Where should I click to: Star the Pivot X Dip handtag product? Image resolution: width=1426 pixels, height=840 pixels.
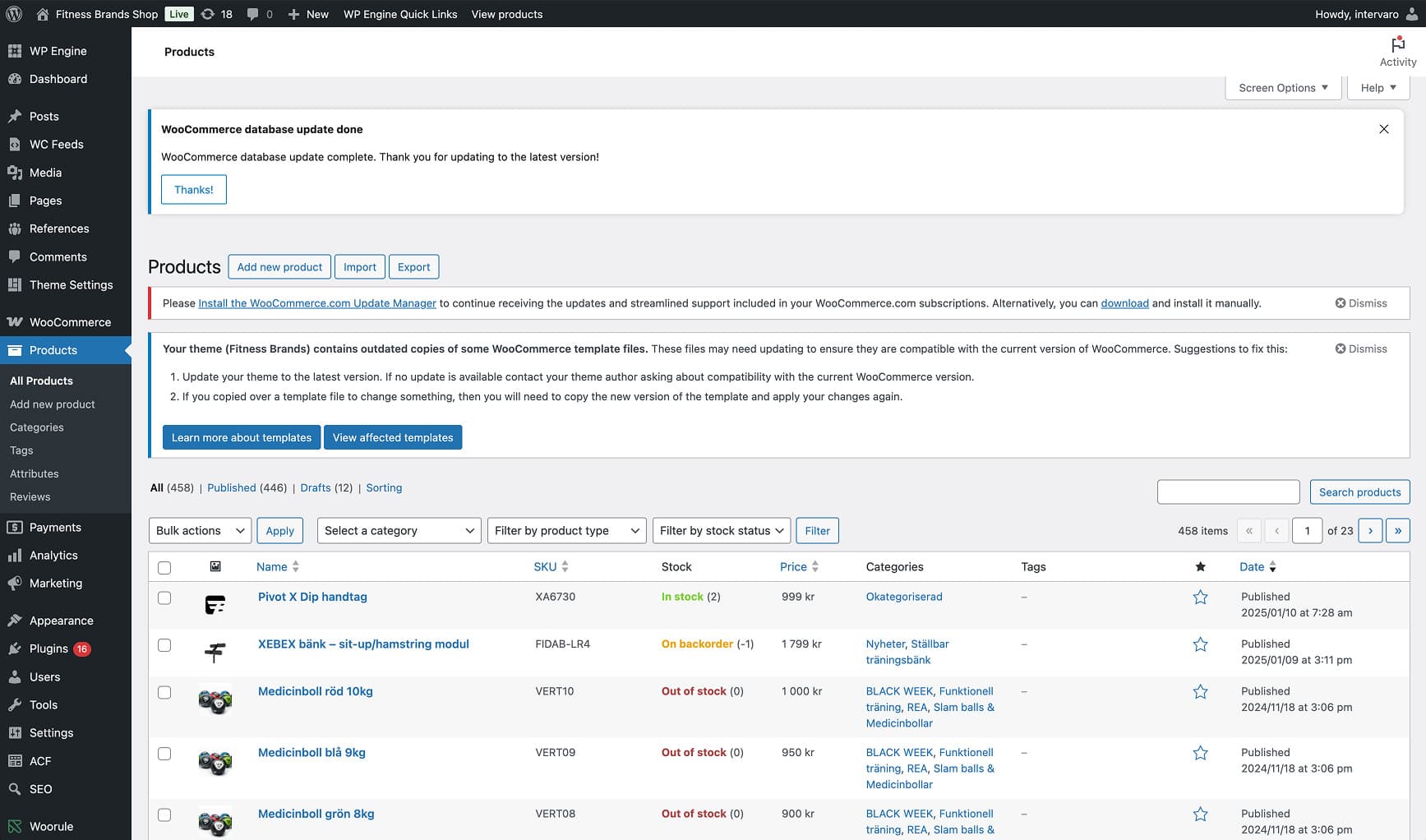[1200, 598]
